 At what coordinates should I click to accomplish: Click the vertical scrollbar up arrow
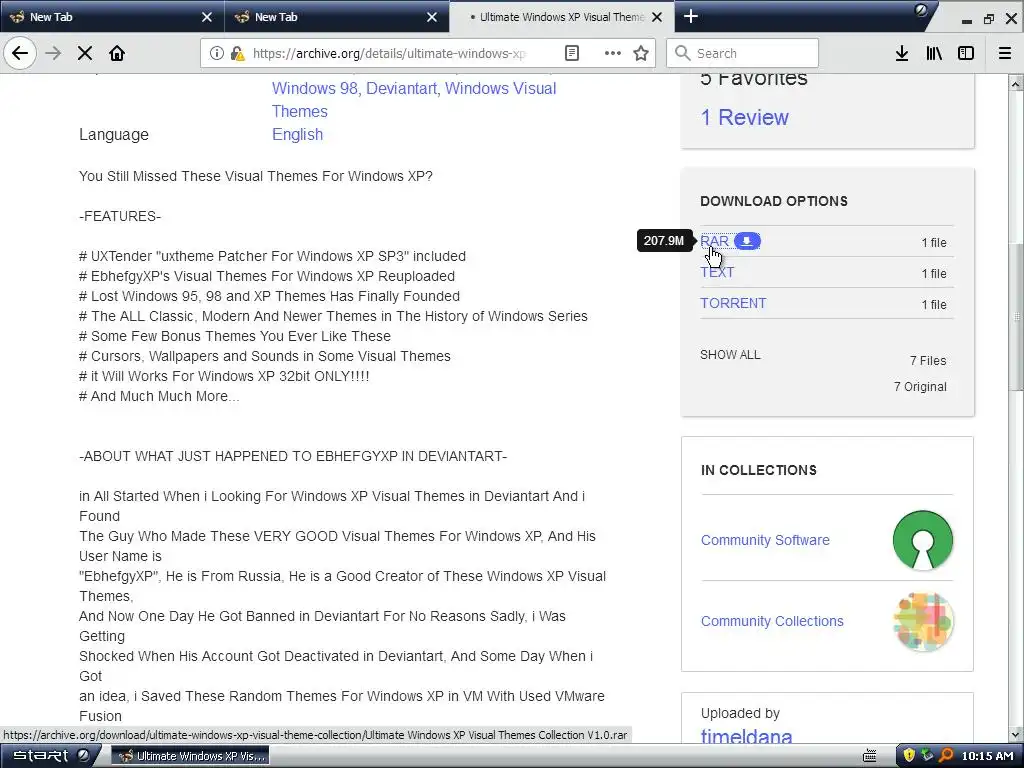coord(1016,83)
